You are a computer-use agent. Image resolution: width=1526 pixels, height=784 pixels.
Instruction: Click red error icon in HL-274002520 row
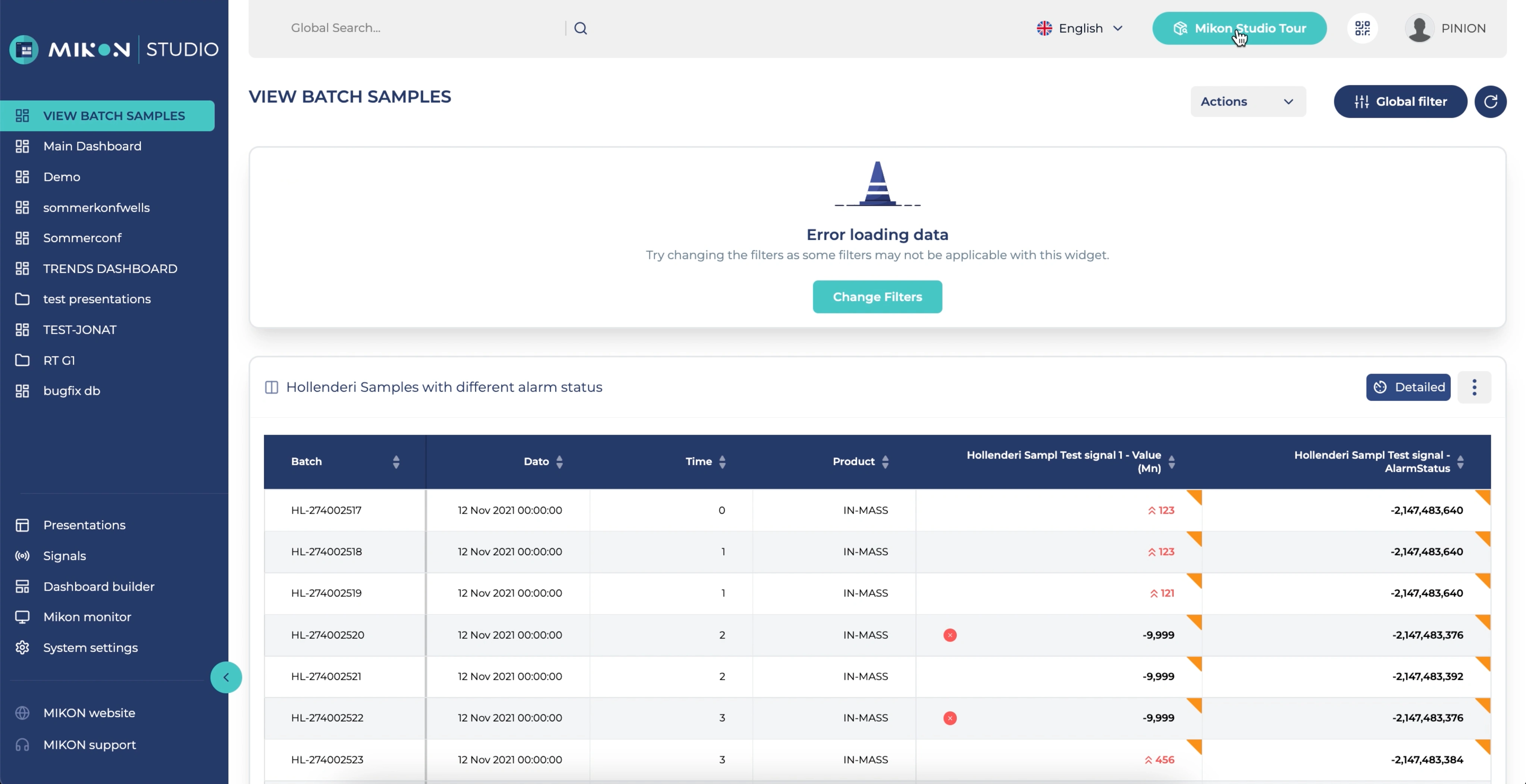click(950, 635)
